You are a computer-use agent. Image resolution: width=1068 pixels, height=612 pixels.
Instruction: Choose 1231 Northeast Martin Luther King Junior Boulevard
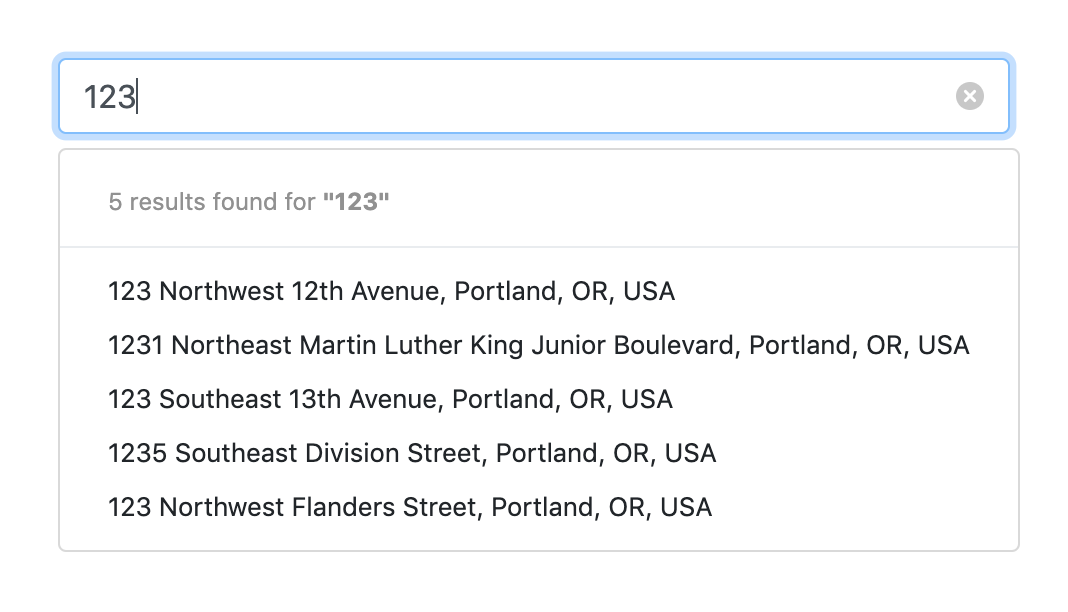(539, 345)
